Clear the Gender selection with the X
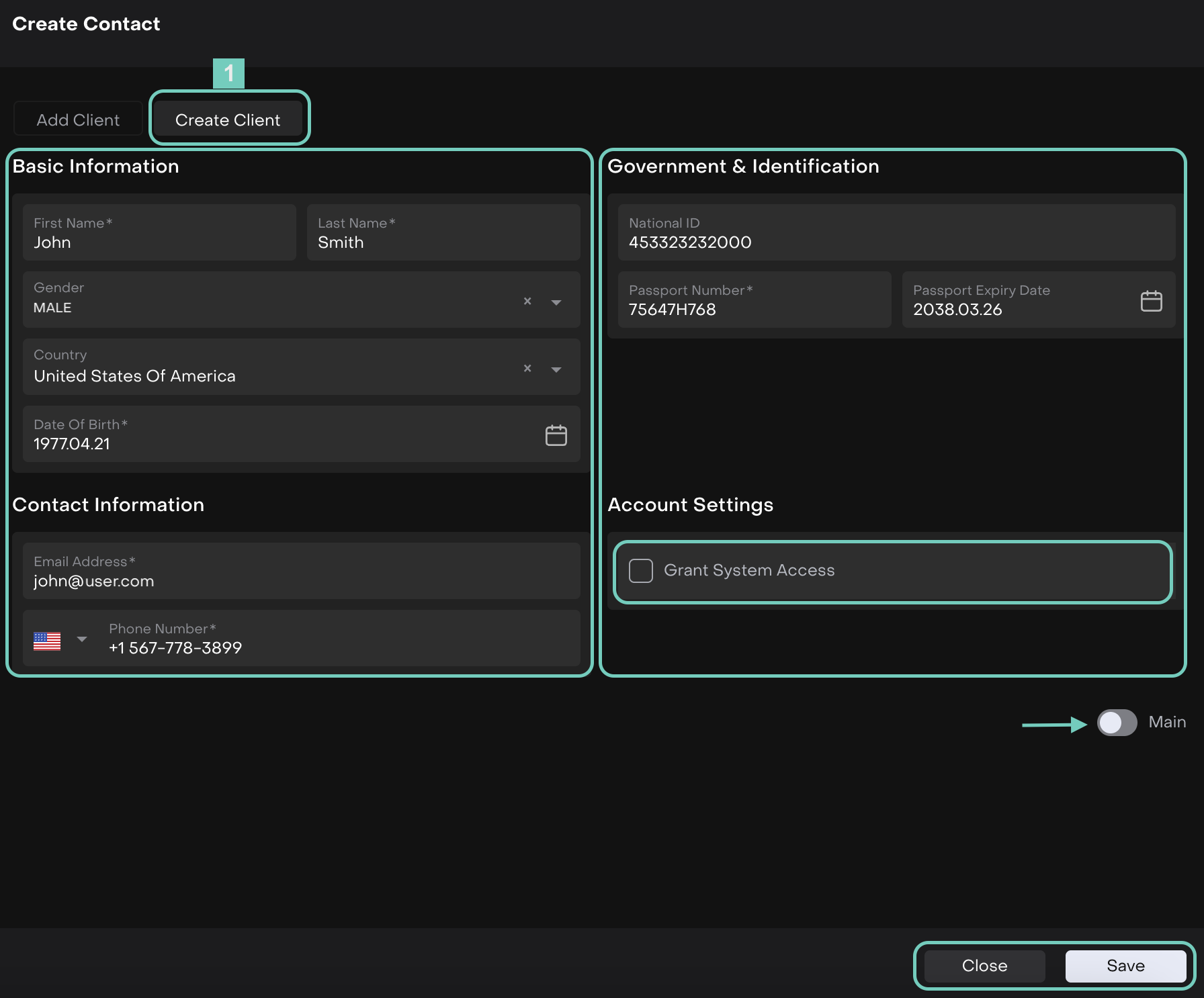The width and height of the screenshot is (1204, 998). (527, 301)
